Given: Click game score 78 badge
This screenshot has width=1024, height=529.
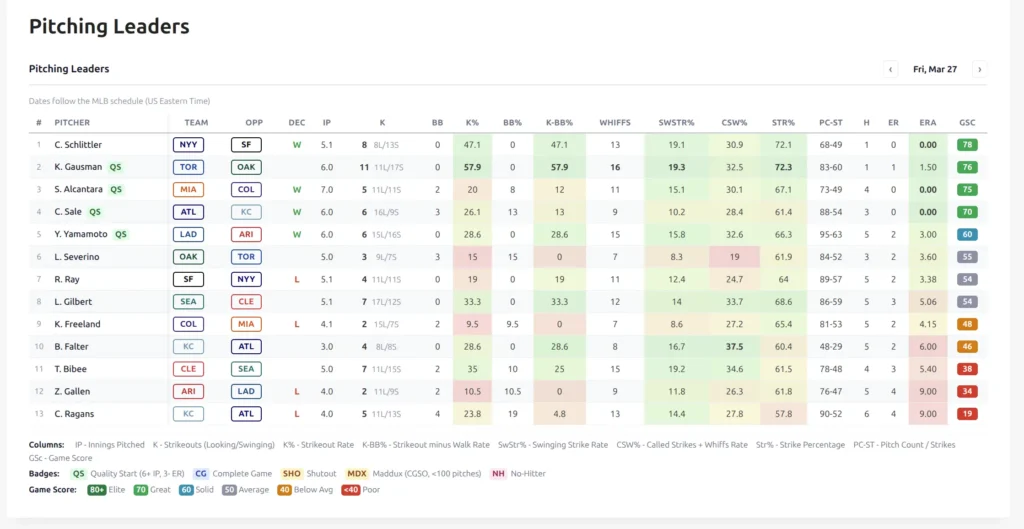Looking at the screenshot, I should pyautogui.click(x=967, y=145).
